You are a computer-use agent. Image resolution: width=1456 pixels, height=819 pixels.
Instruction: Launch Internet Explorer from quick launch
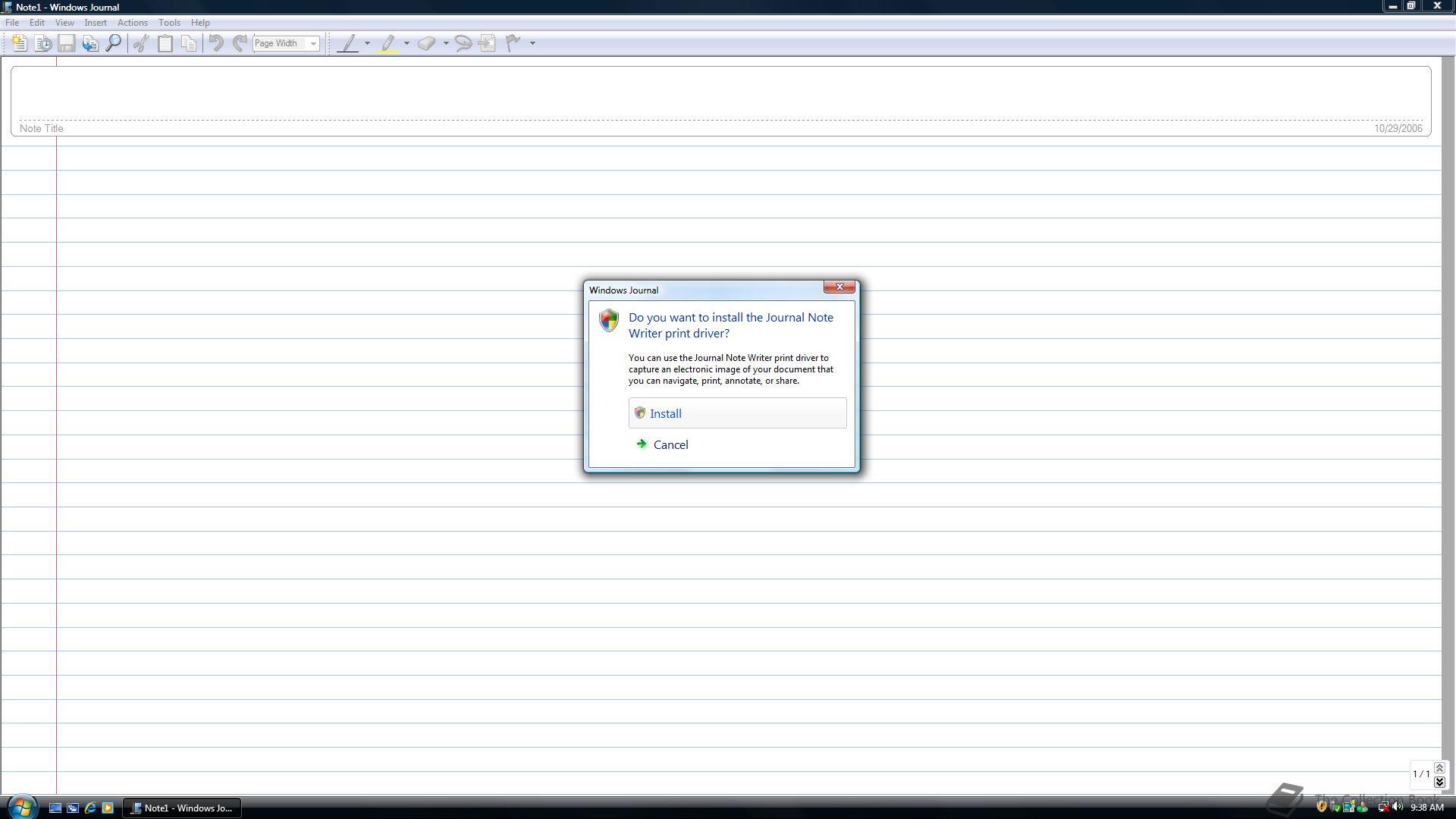90,808
